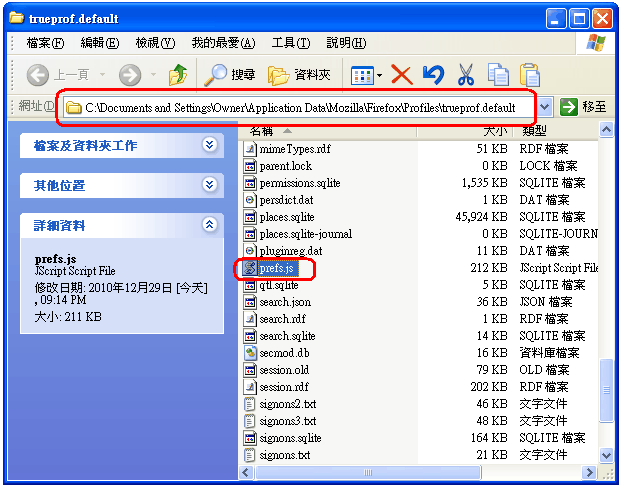This screenshot has width=621, height=487.
Task: Select the places.sqlite file icon
Action: [250, 217]
